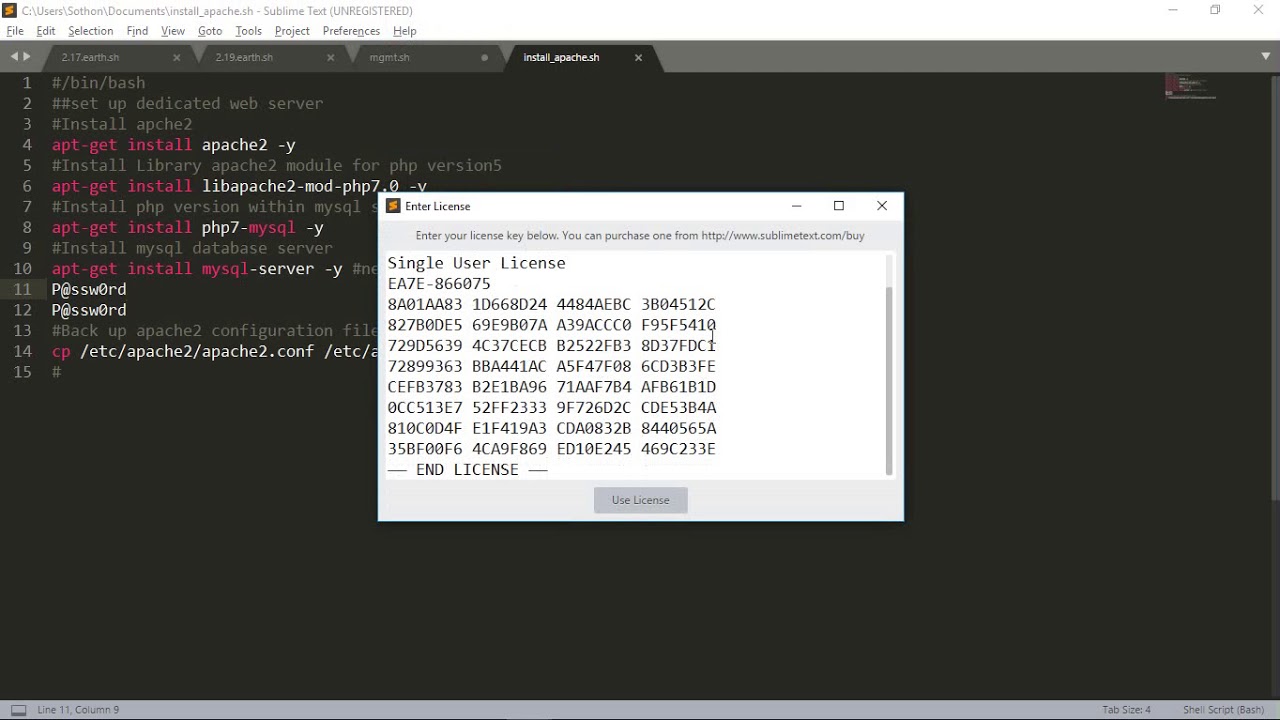
Task: Open the View menu
Action: tap(173, 31)
